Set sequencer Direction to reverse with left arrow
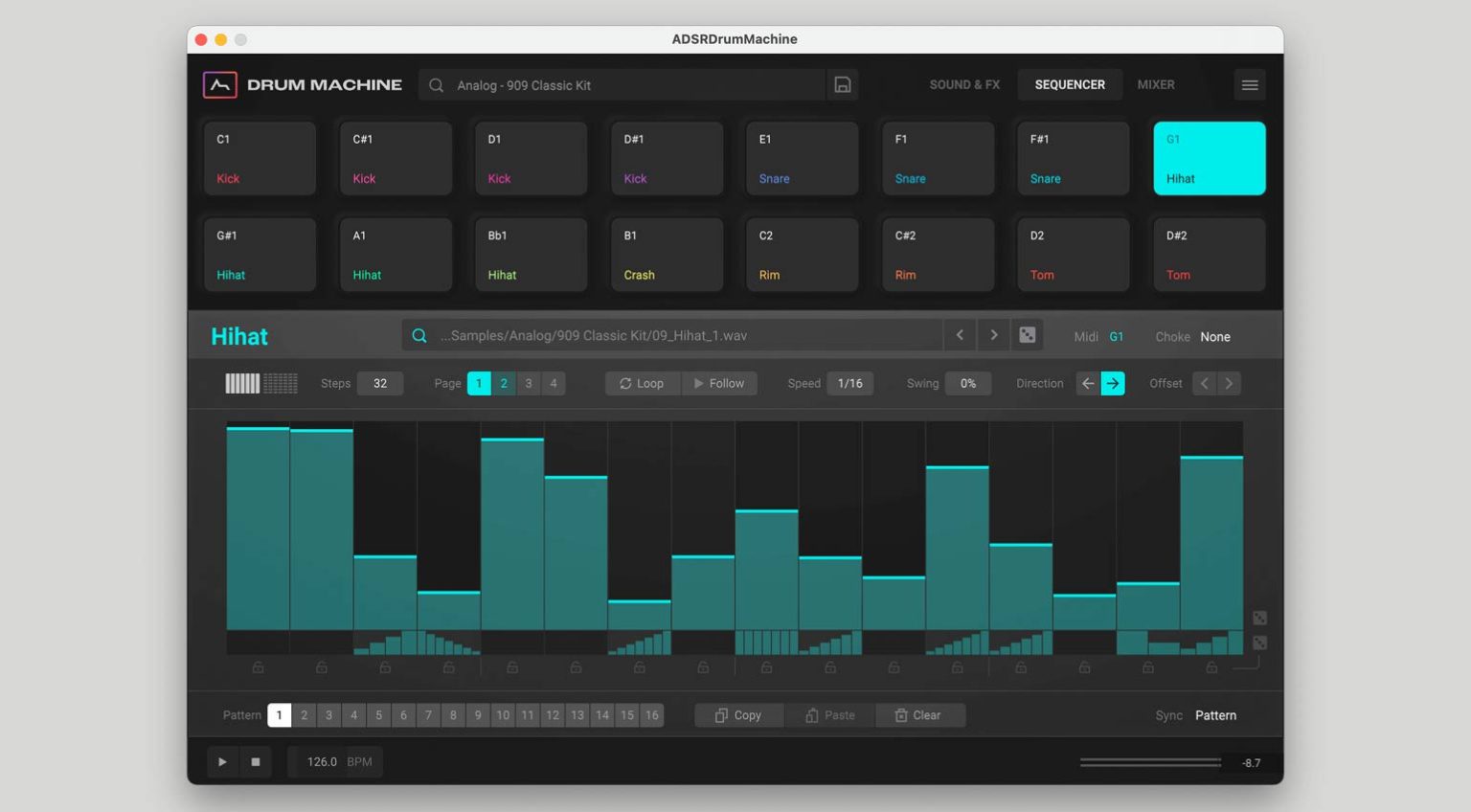The height and width of the screenshot is (812, 1471). coord(1088,383)
